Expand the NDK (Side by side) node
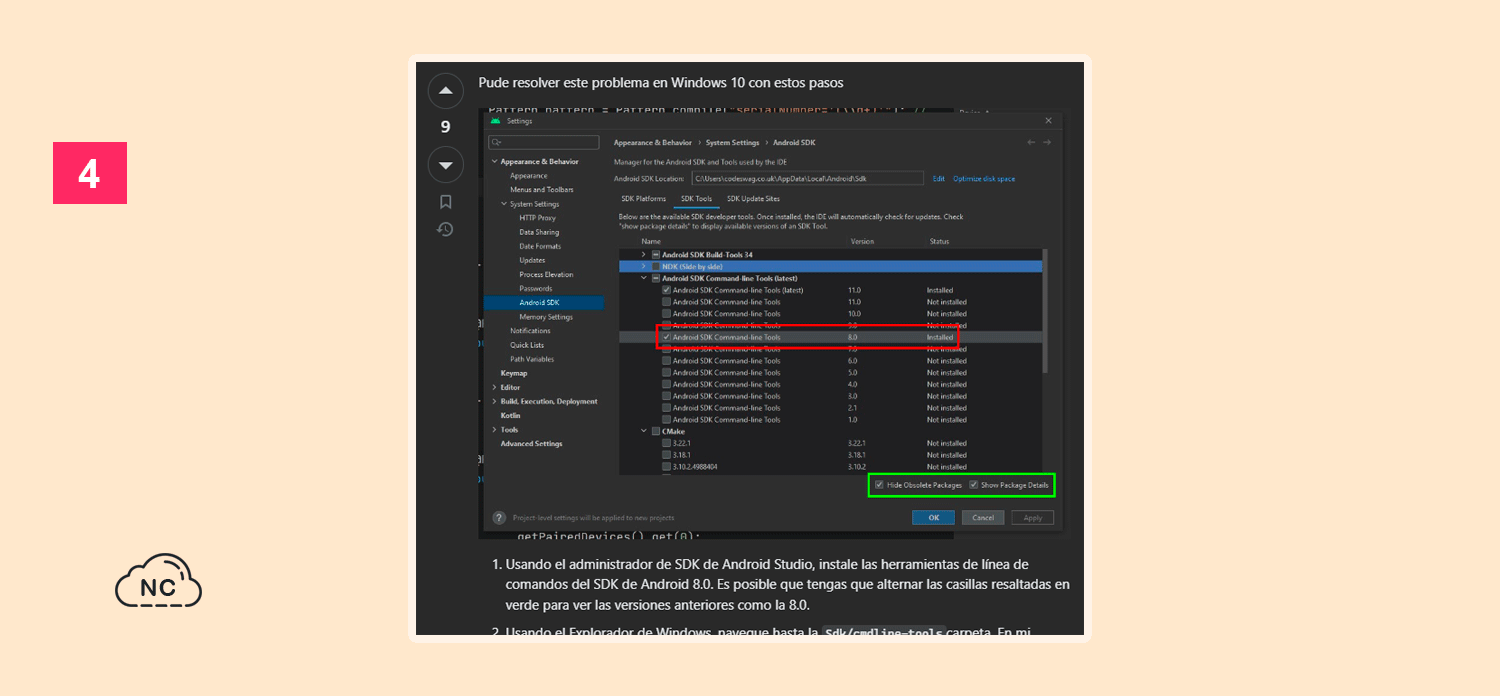This screenshot has width=1500, height=696. [644, 267]
